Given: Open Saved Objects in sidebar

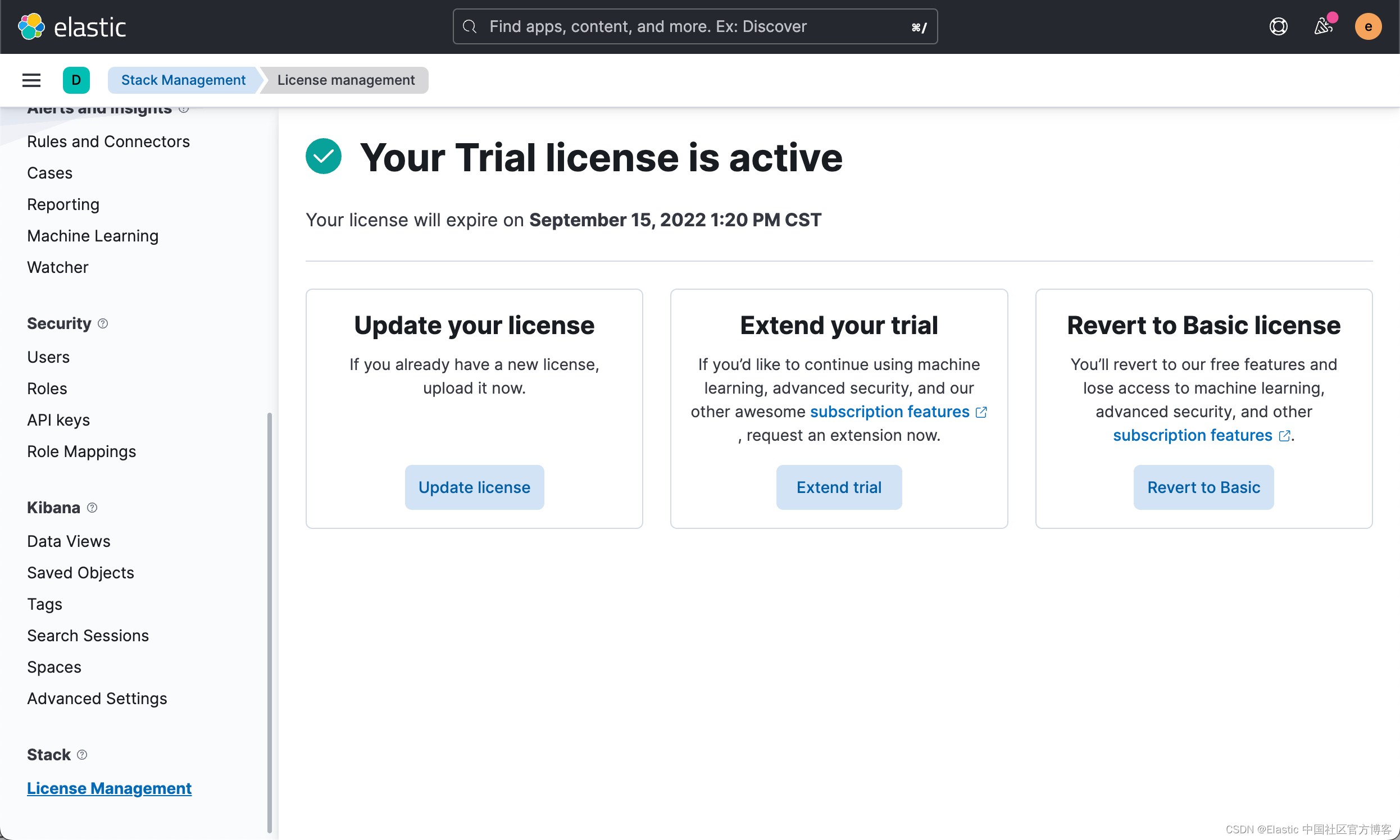Looking at the screenshot, I should click(80, 572).
